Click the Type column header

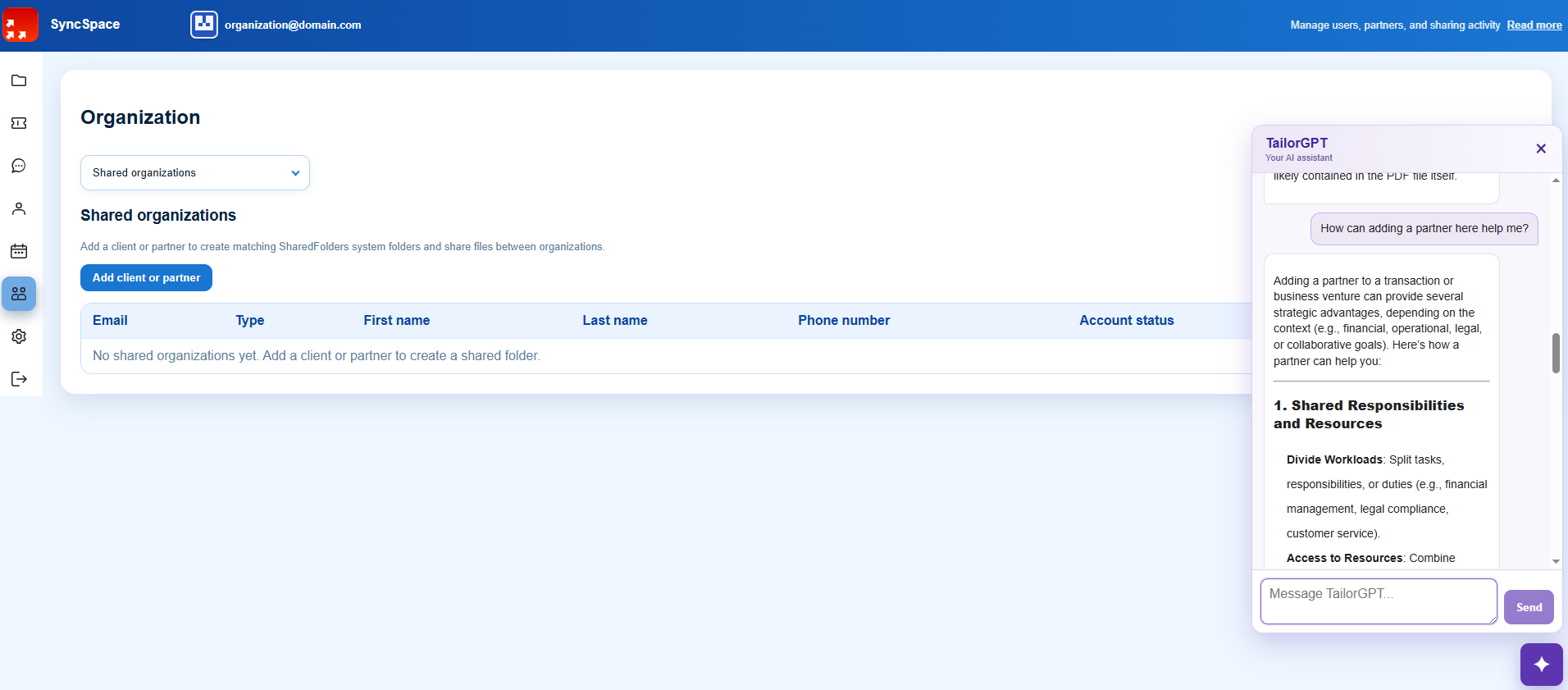[x=250, y=320]
